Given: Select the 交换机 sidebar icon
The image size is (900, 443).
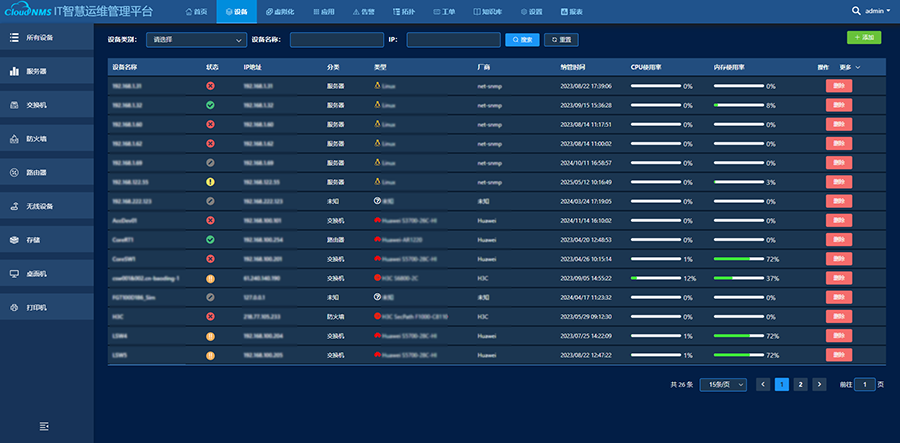Looking at the screenshot, I should click(14, 105).
